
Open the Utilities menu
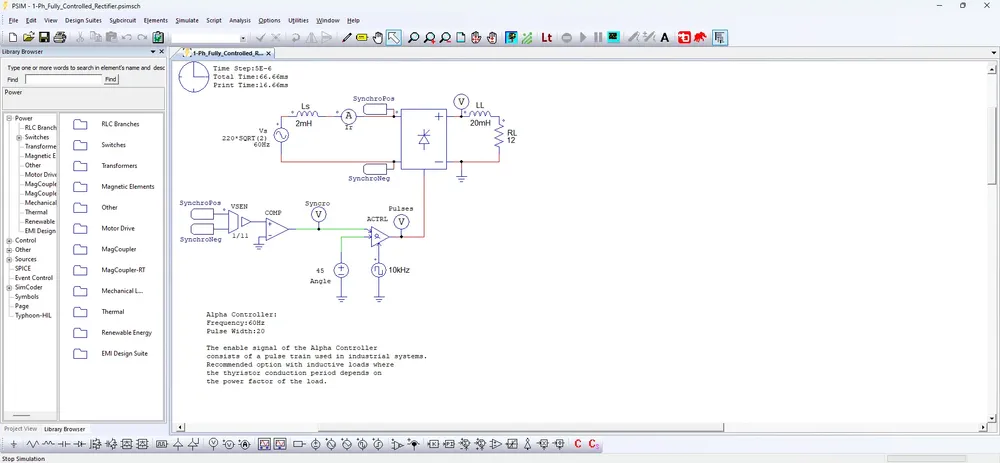coord(298,20)
